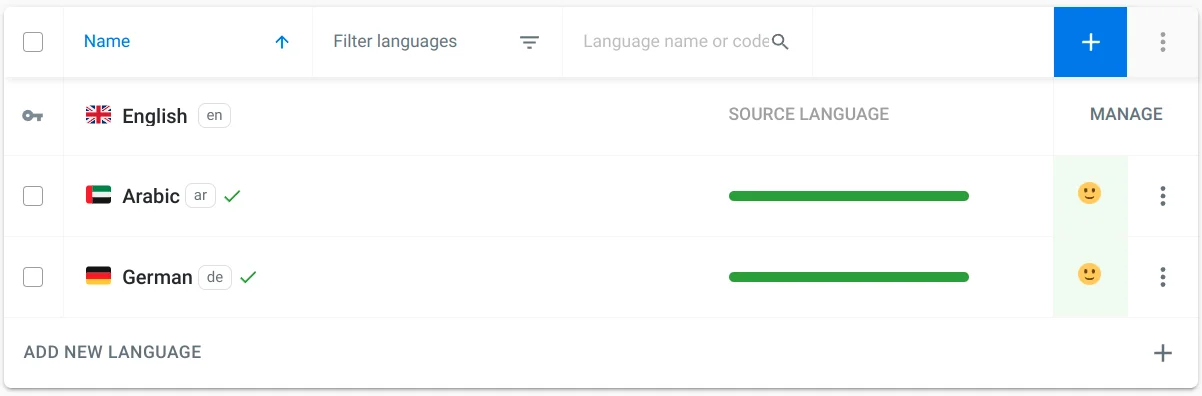Click the 'ar' language code badge
Viewport: 1202px width, 396px height.
click(201, 196)
